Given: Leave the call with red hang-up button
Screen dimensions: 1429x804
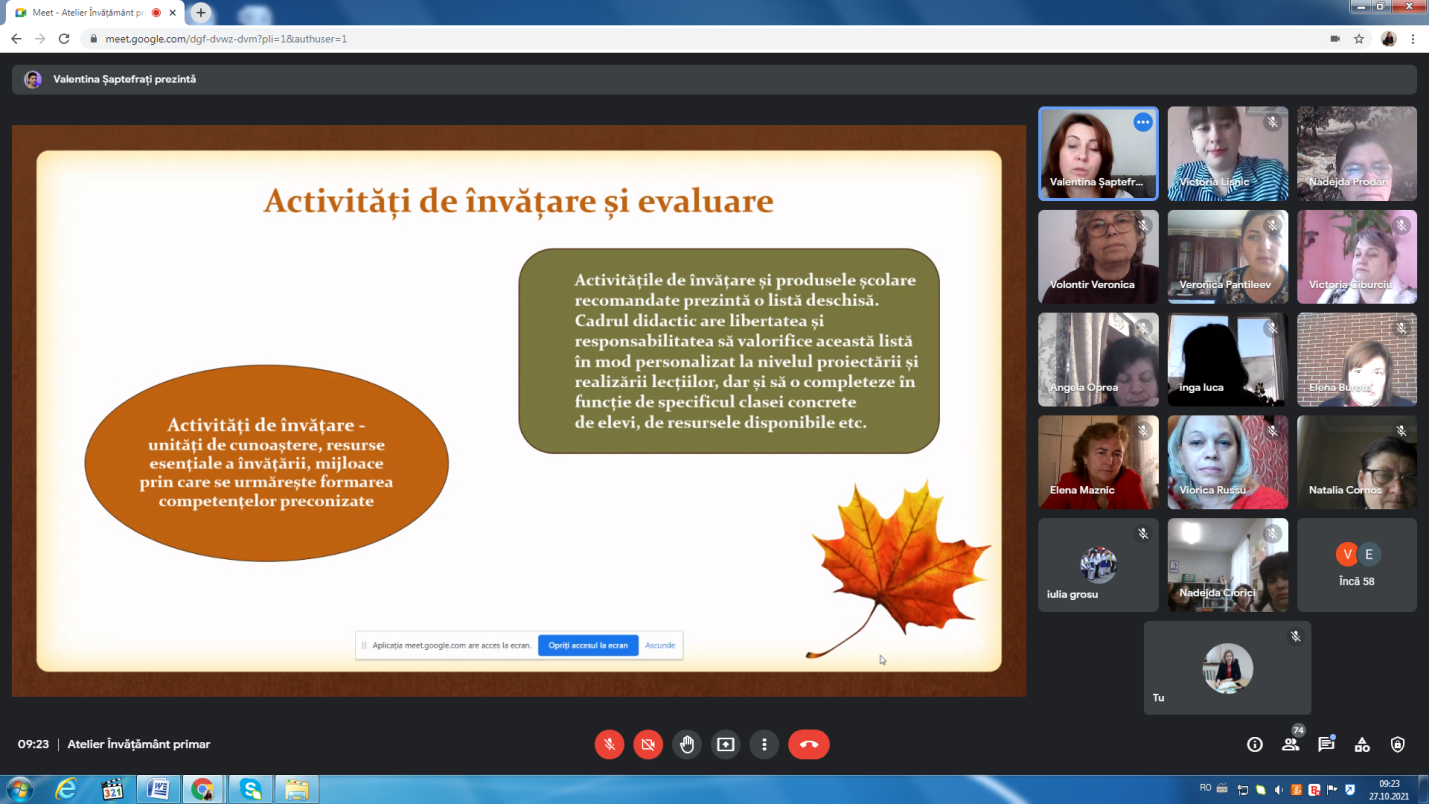Looking at the screenshot, I should (809, 744).
